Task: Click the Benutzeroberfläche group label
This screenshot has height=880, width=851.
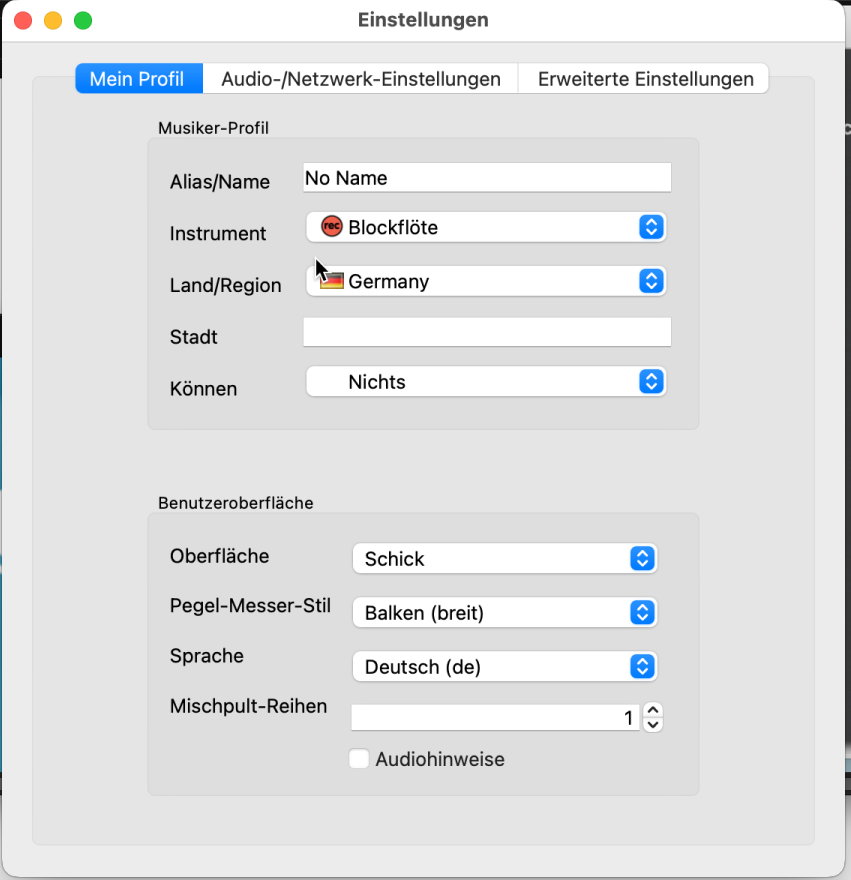Action: [236, 503]
